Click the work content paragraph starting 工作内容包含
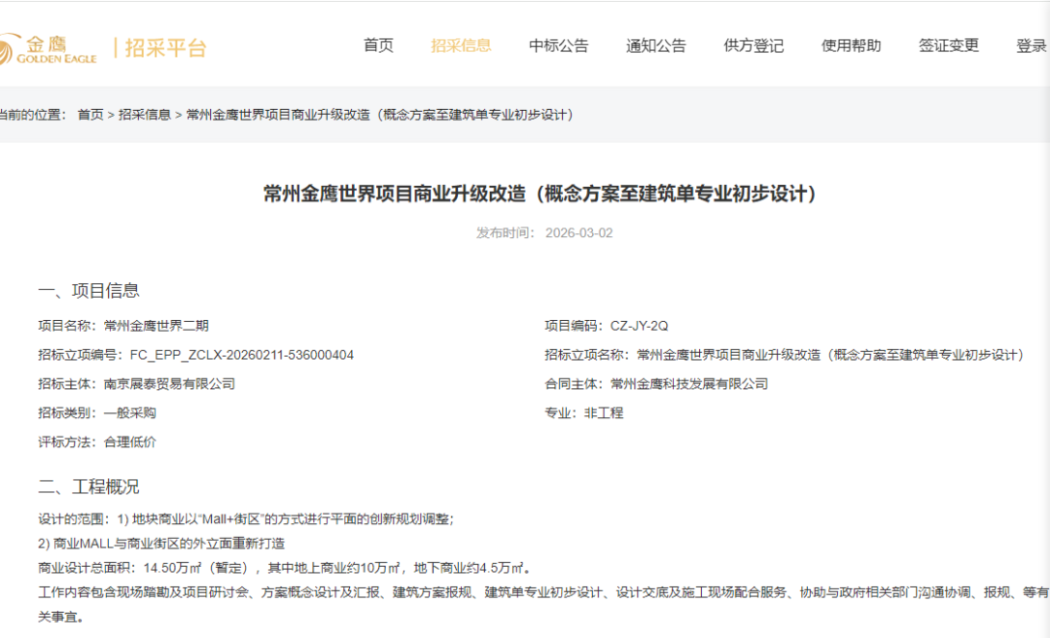 (x=544, y=605)
